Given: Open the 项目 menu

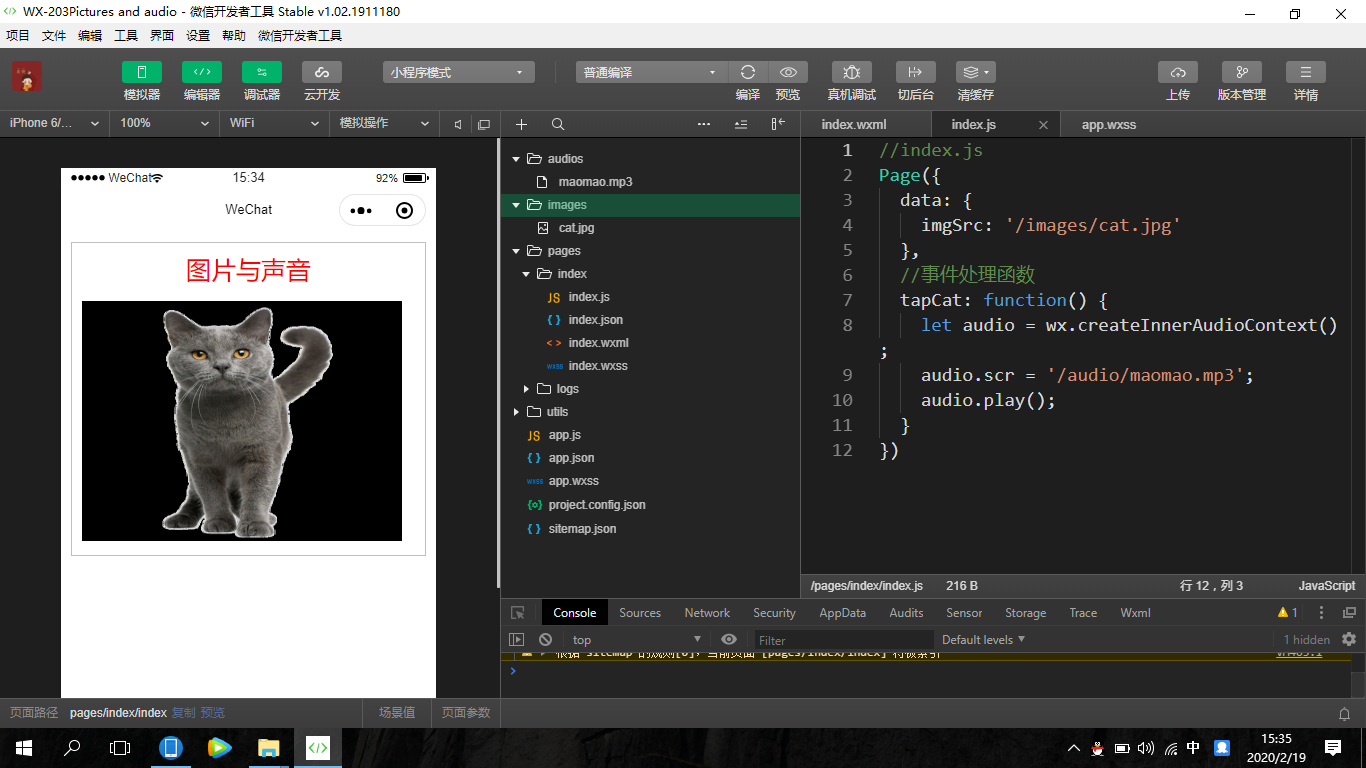Looking at the screenshot, I should click(18, 36).
